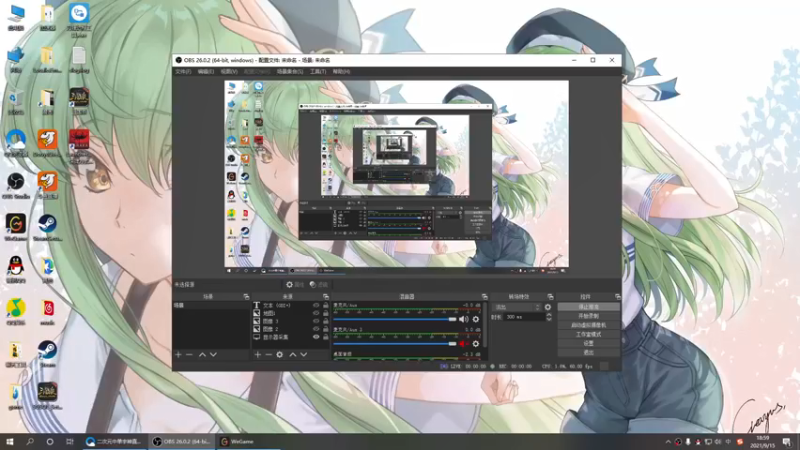
Task: Move source up in sources list
Action: 292,355
